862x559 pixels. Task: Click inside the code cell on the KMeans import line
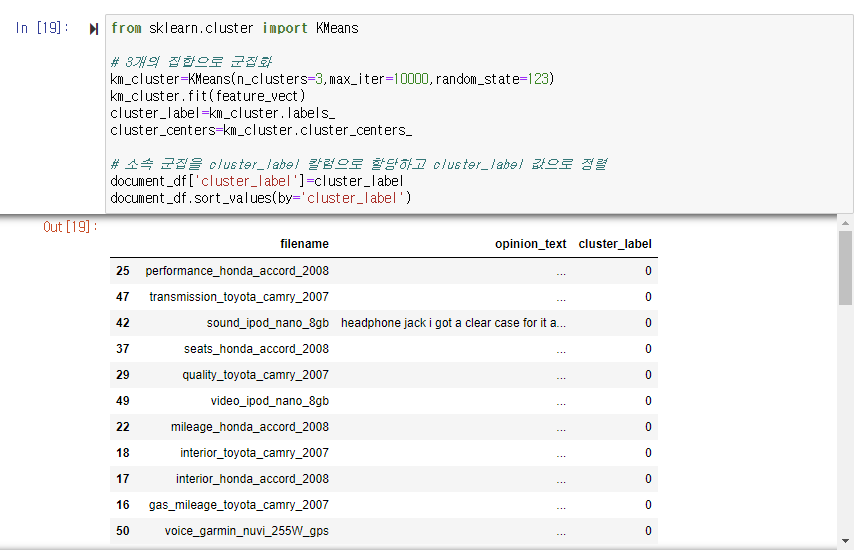click(x=234, y=28)
